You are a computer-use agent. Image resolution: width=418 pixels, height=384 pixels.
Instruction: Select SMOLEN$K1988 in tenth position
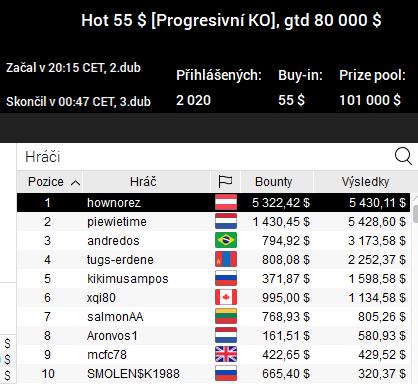213,374
